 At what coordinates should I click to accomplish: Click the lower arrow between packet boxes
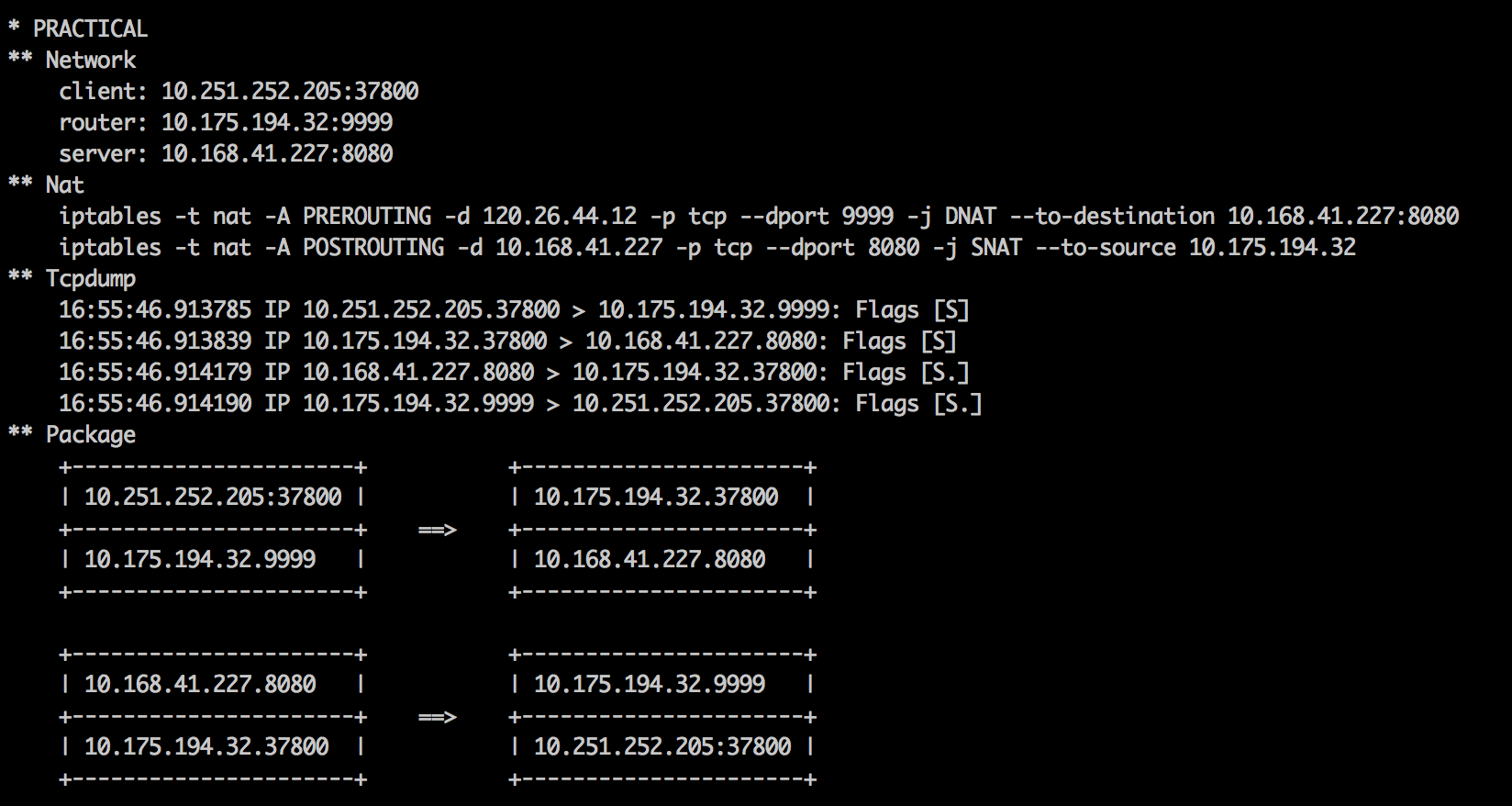[438, 717]
